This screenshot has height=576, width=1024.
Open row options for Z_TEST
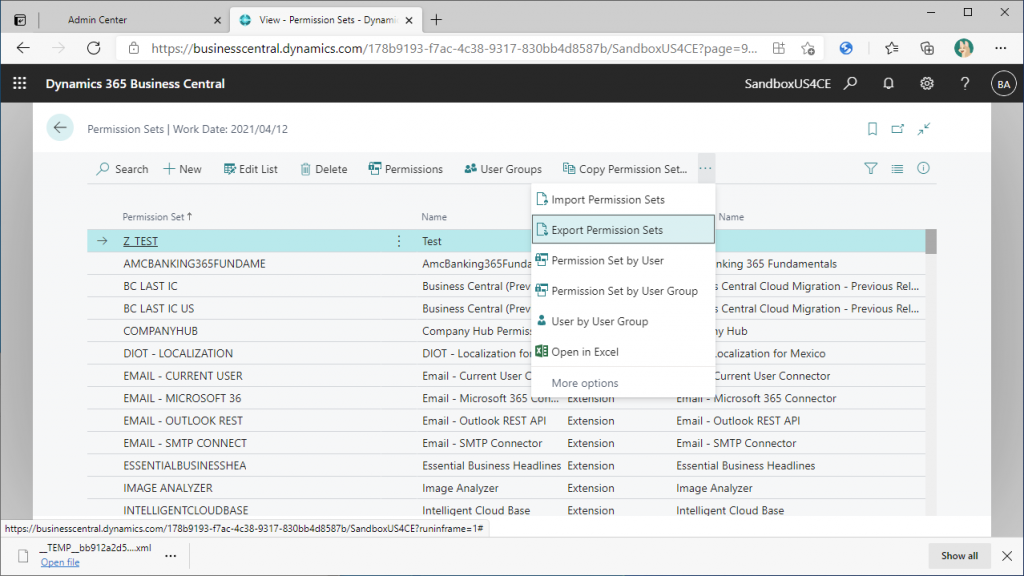399,241
